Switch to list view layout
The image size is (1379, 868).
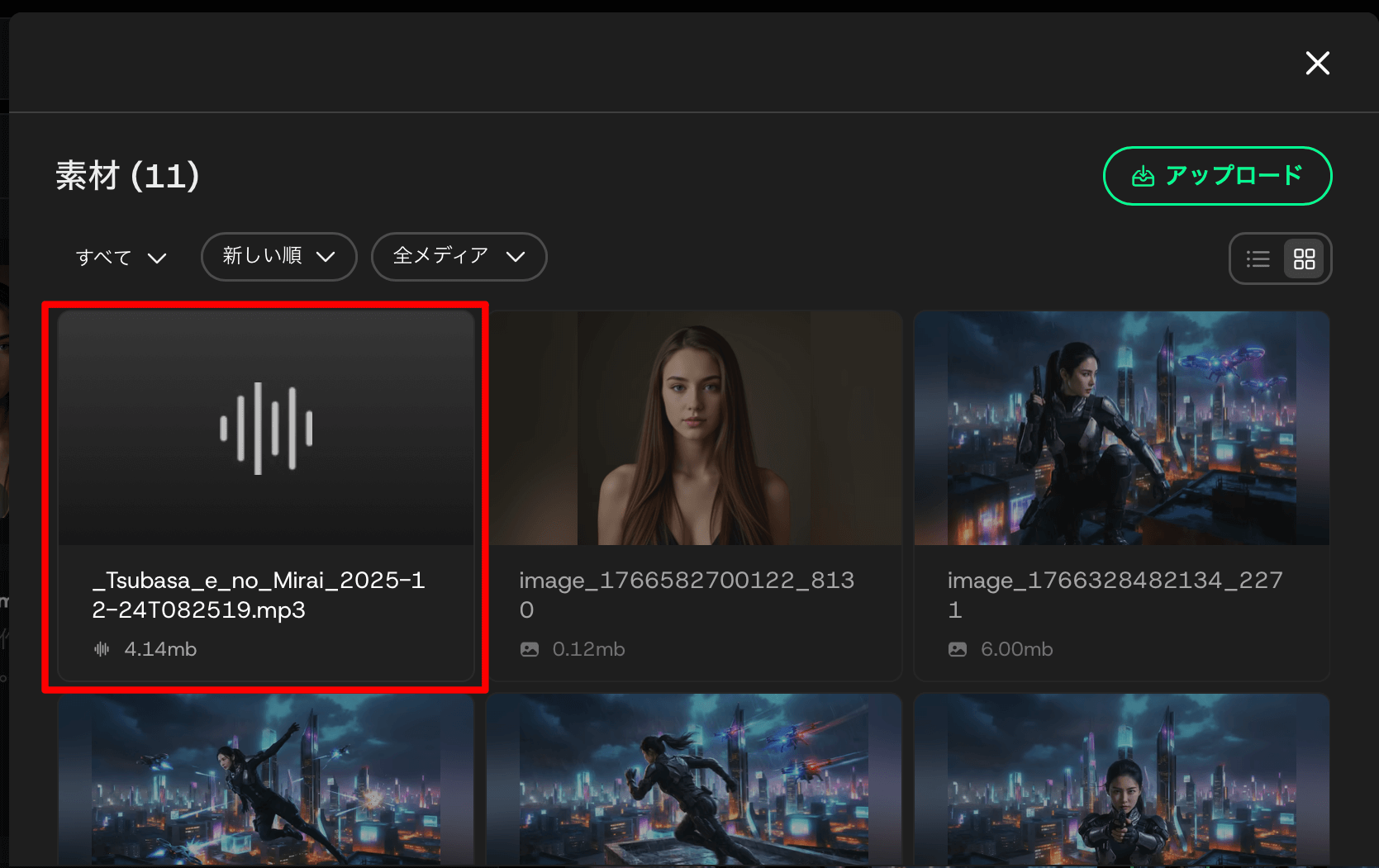tap(1258, 259)
